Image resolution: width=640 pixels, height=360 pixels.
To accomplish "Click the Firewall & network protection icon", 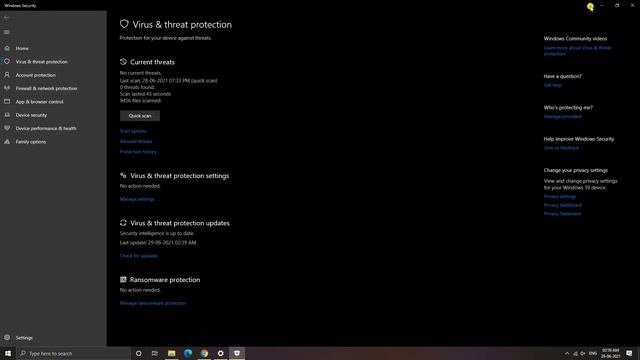I will click(7, 88).
